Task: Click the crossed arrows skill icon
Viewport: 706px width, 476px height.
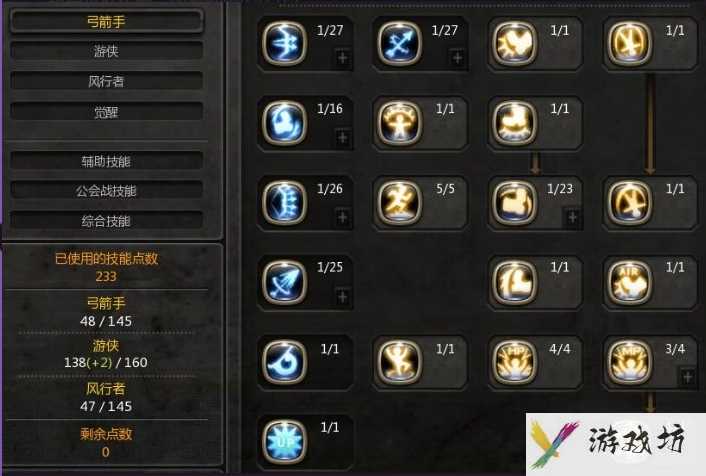Action: click(400, 44)
